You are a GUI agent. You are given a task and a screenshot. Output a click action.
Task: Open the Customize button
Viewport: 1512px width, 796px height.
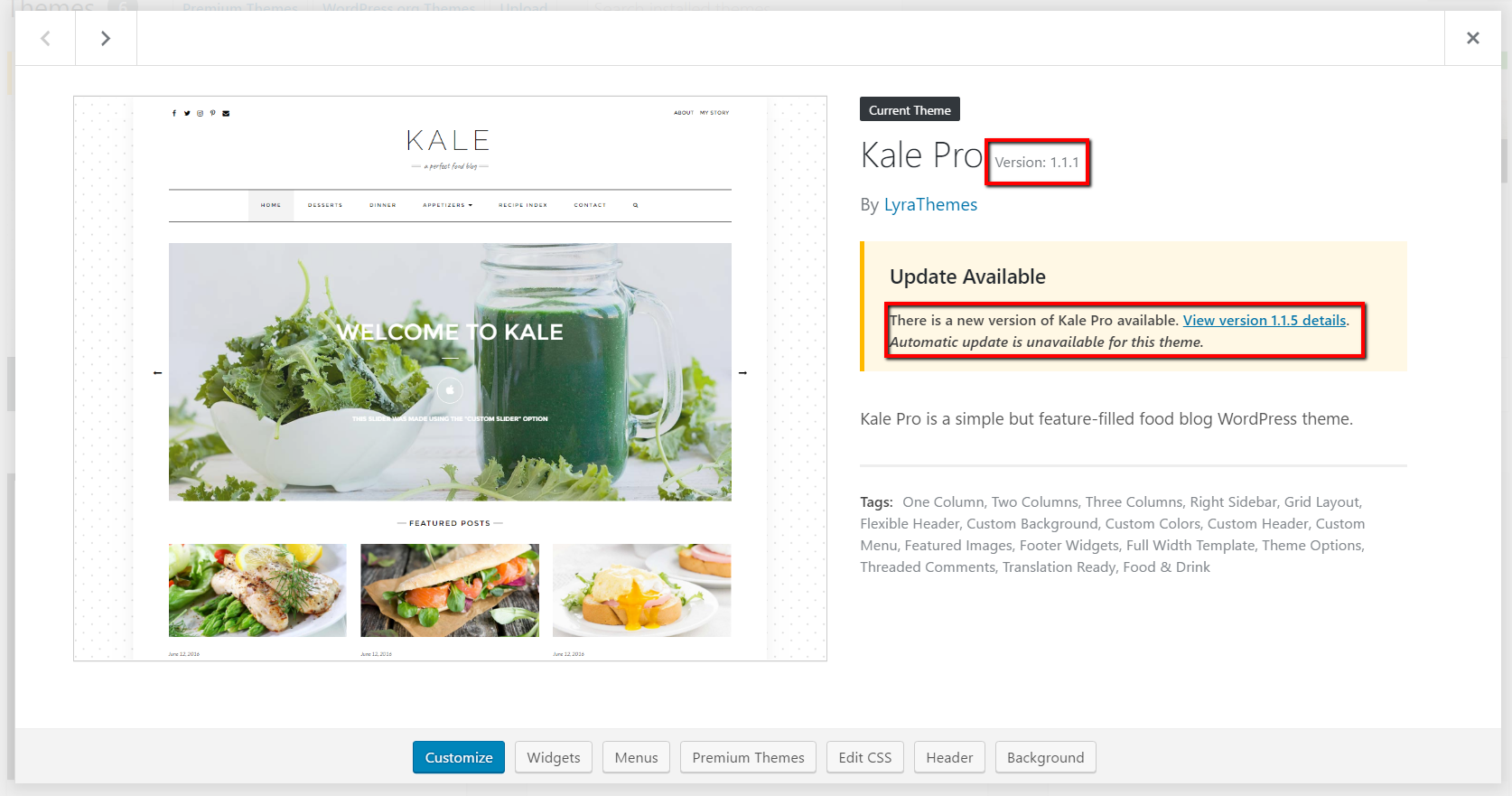click(459, 757)
